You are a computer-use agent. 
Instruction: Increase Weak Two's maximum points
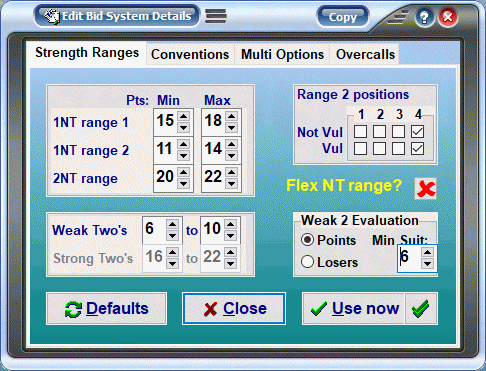pyautogui.click(x=230, y=224)
